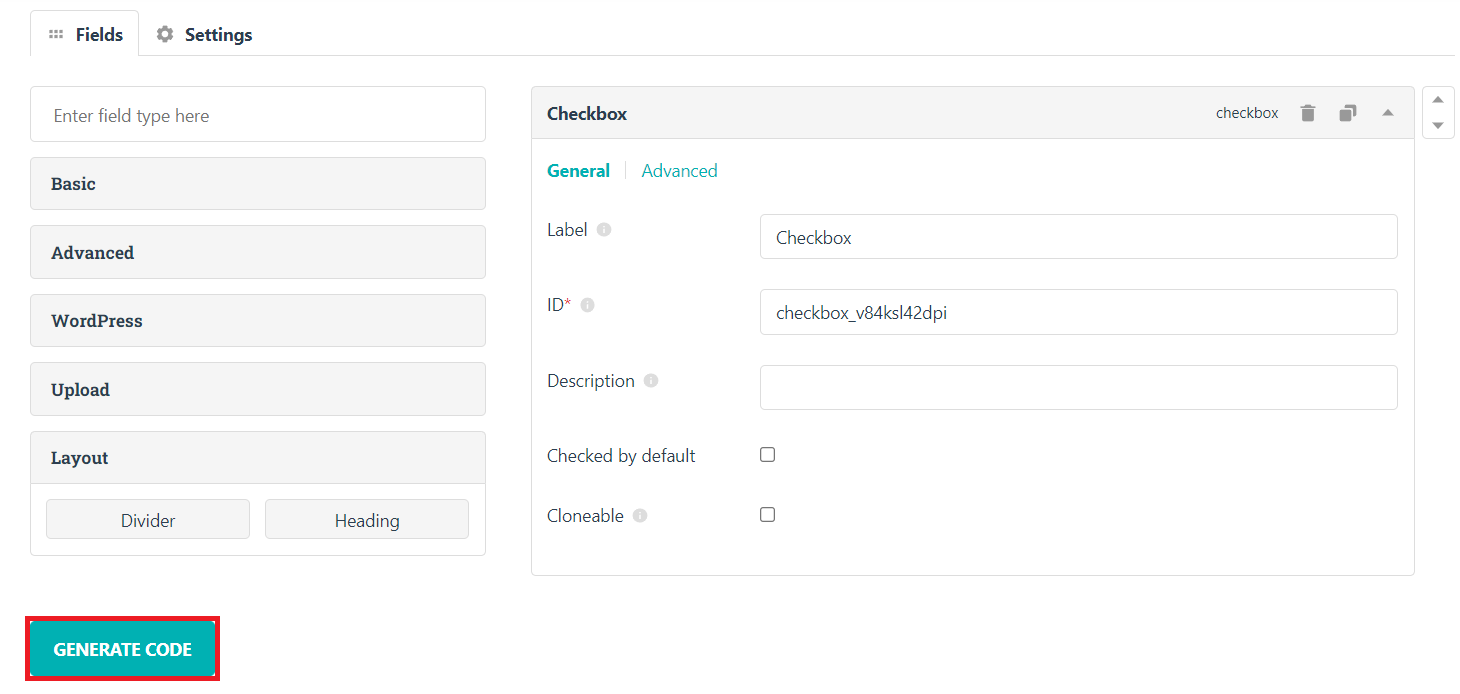Click the info icon next to Cloneable
The height and width of the screenshot is (694, 1460).
640,516
